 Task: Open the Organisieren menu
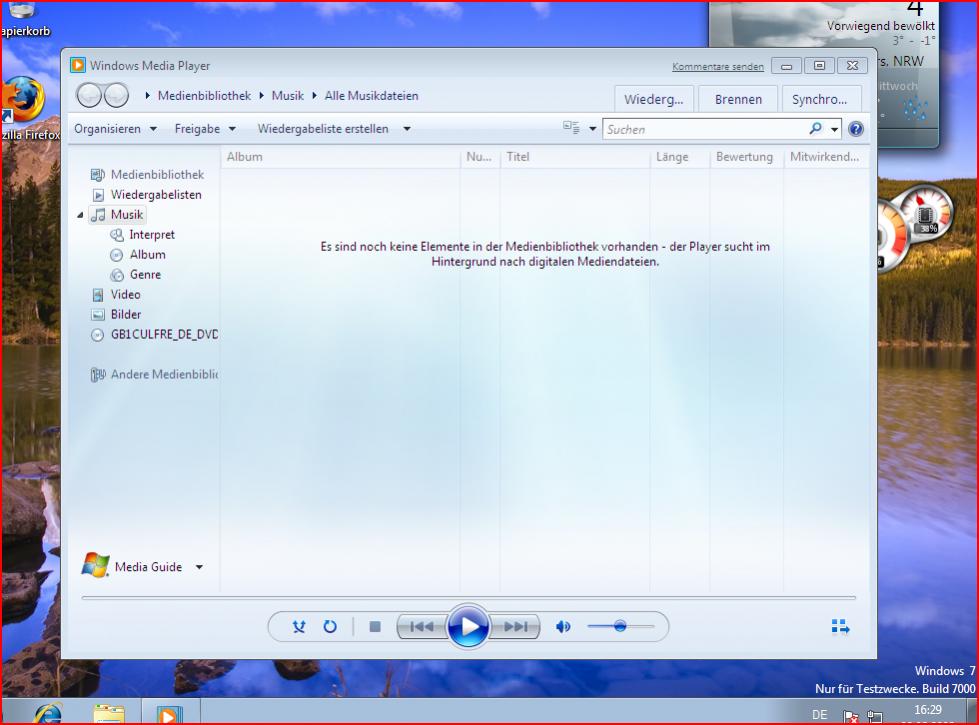(x=115, y=129)
